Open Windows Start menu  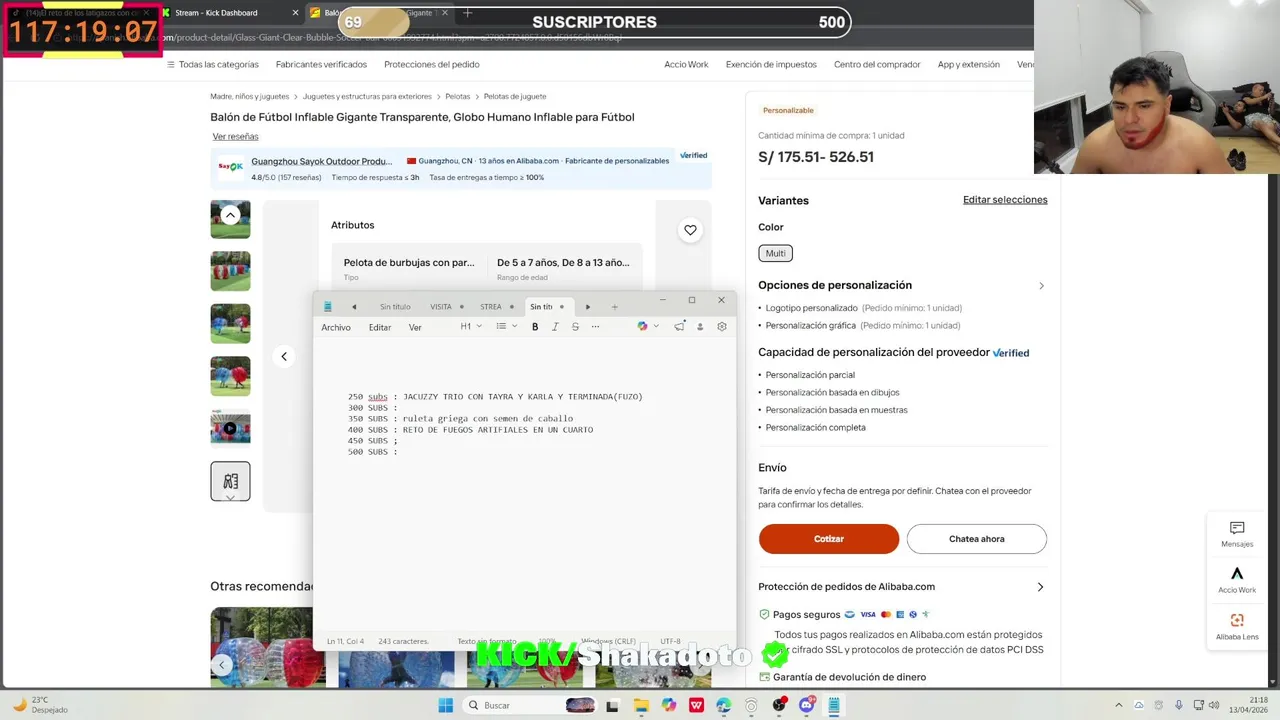(x=446, y=705)
